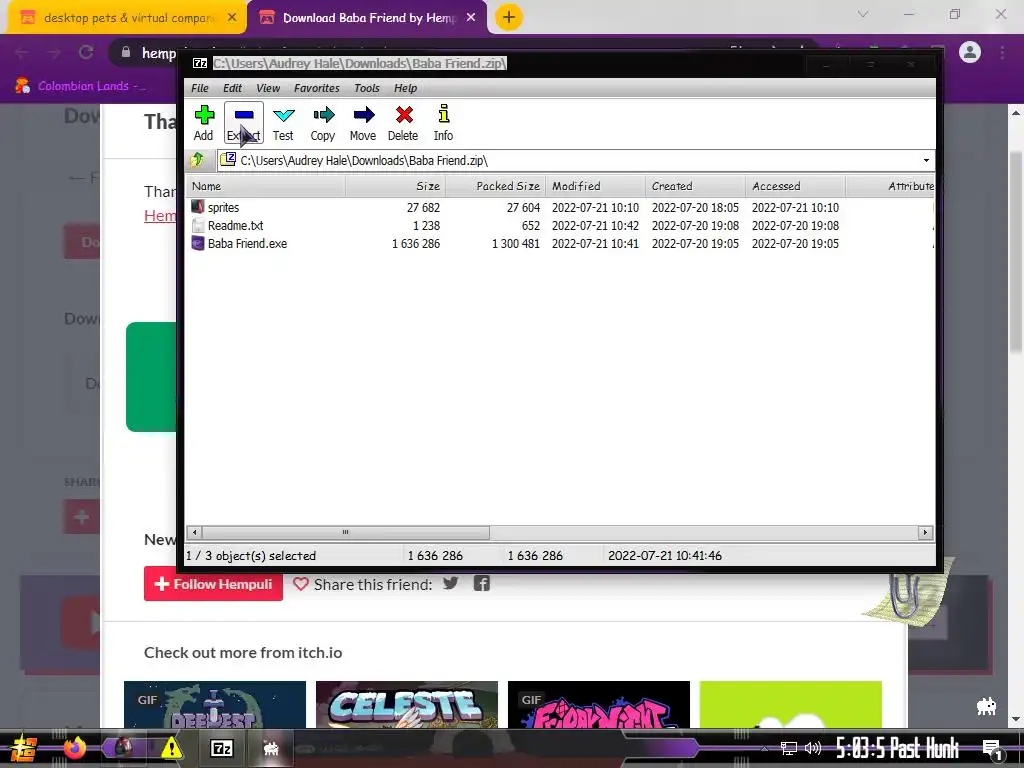Open the Windows Start button

click(x=24, y=748)
